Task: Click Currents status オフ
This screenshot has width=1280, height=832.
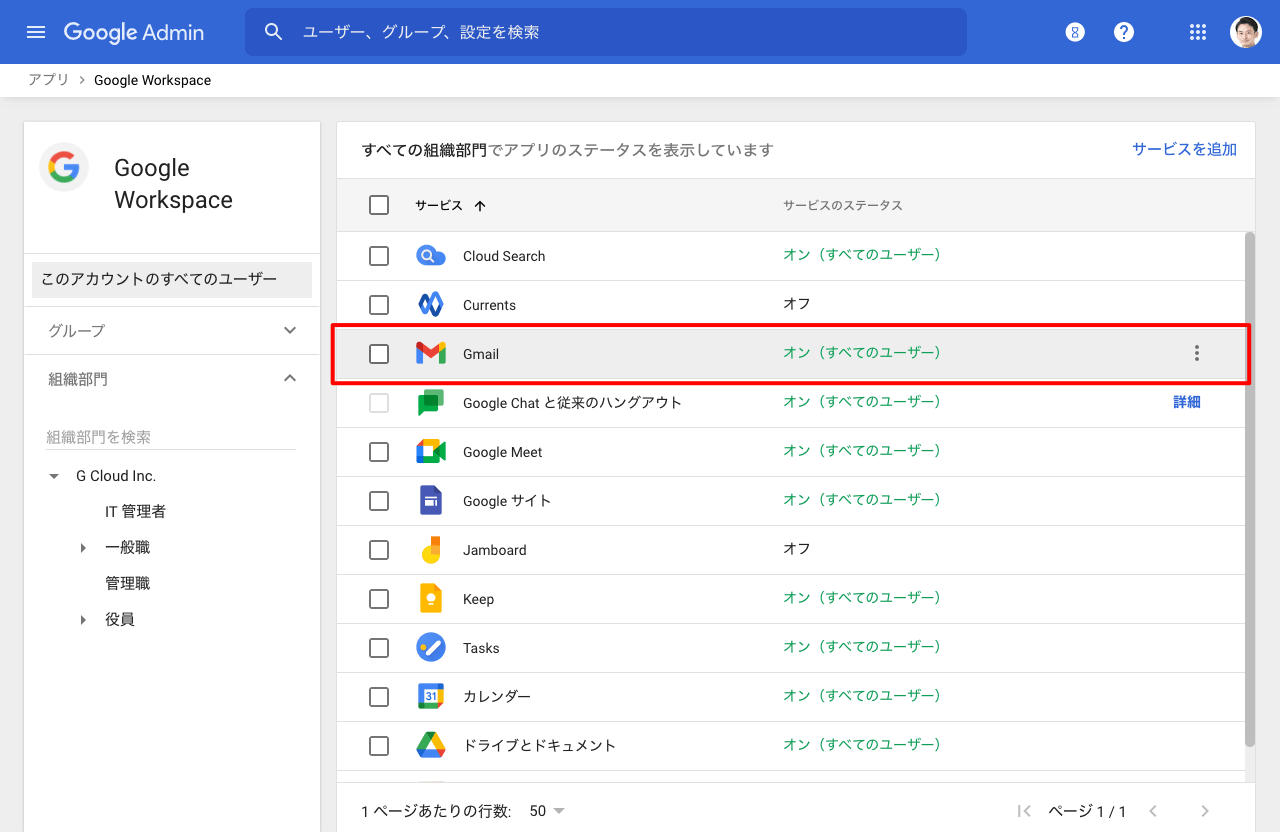Action: pos(797,304)
